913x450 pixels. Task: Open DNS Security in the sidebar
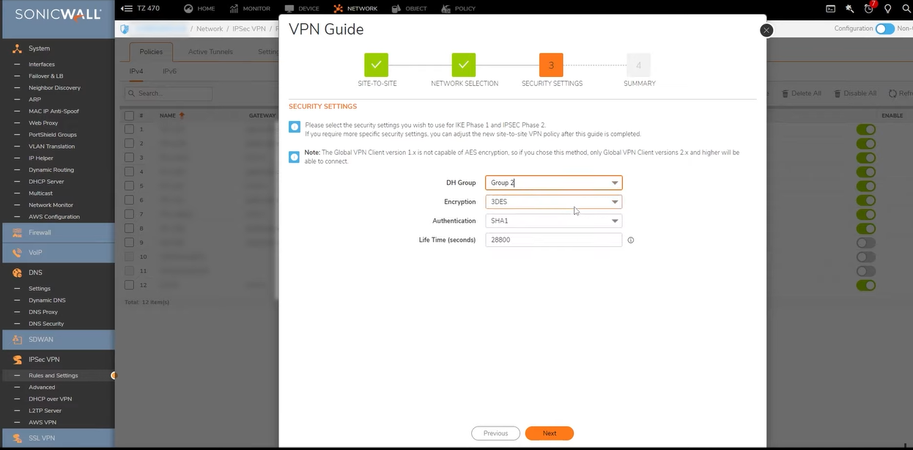[46, 324]
